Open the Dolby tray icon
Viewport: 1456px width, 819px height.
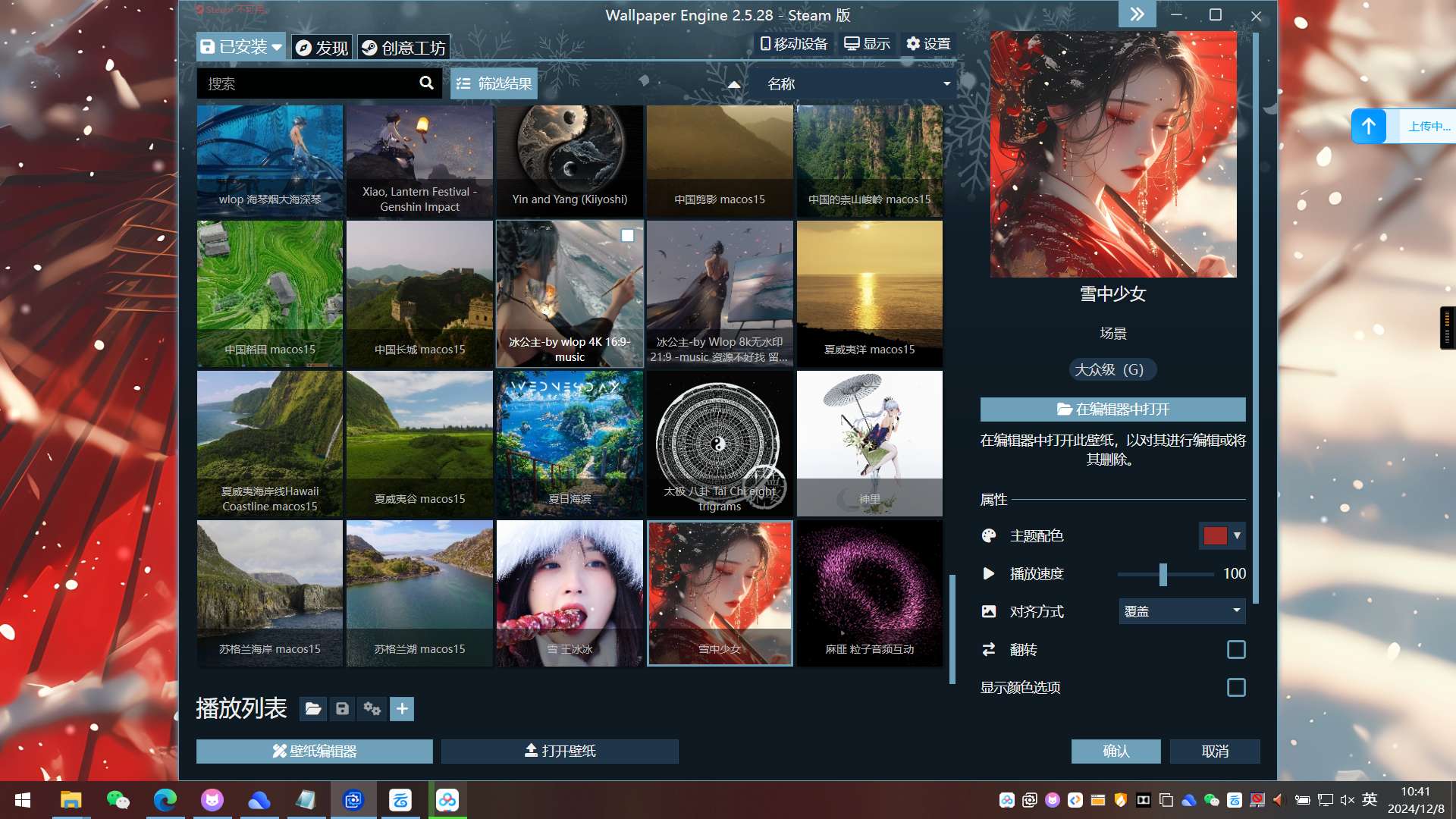click(x=1144, y=800)
